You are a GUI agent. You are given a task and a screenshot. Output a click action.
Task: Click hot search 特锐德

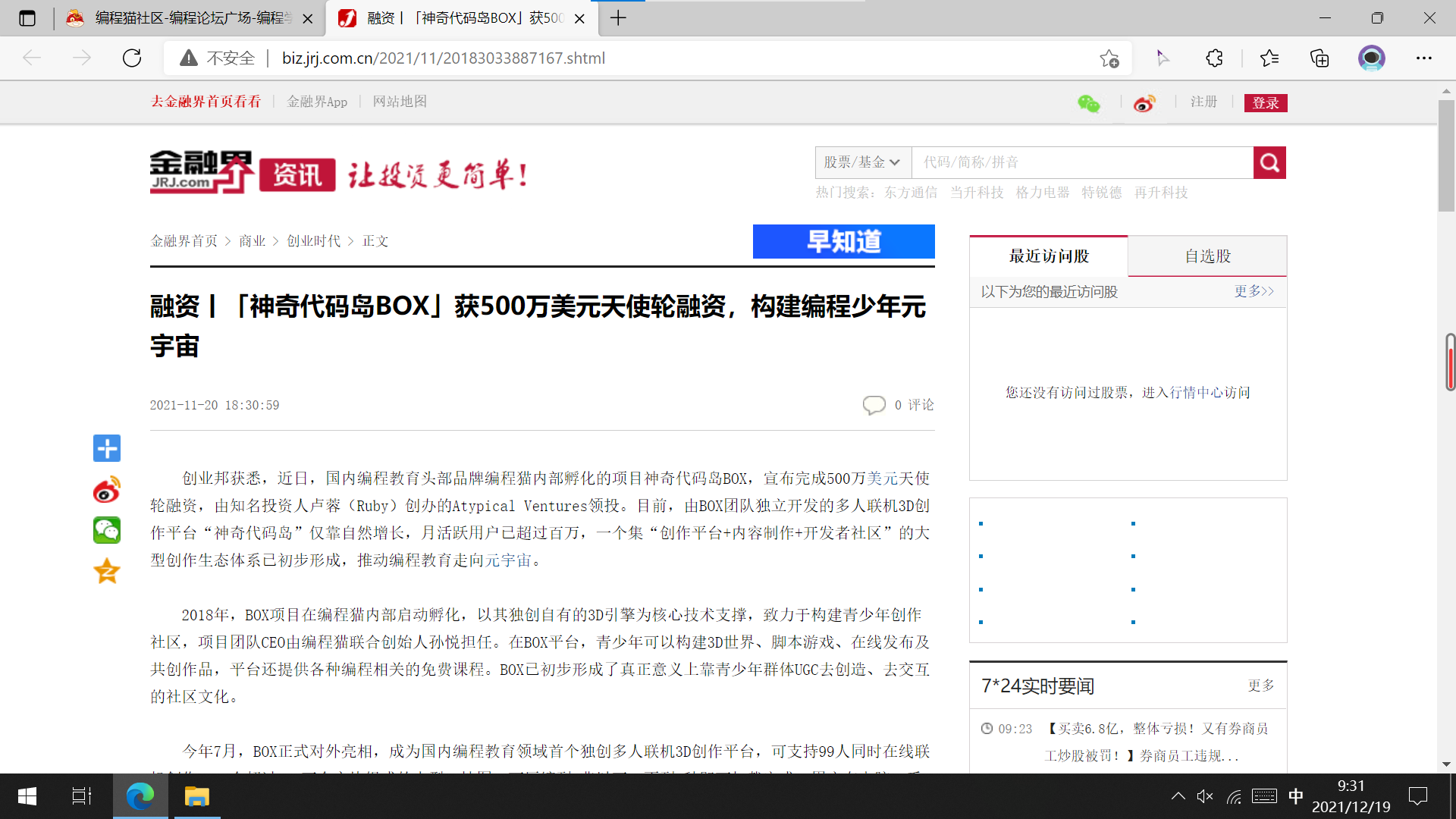click(1102, 193)
